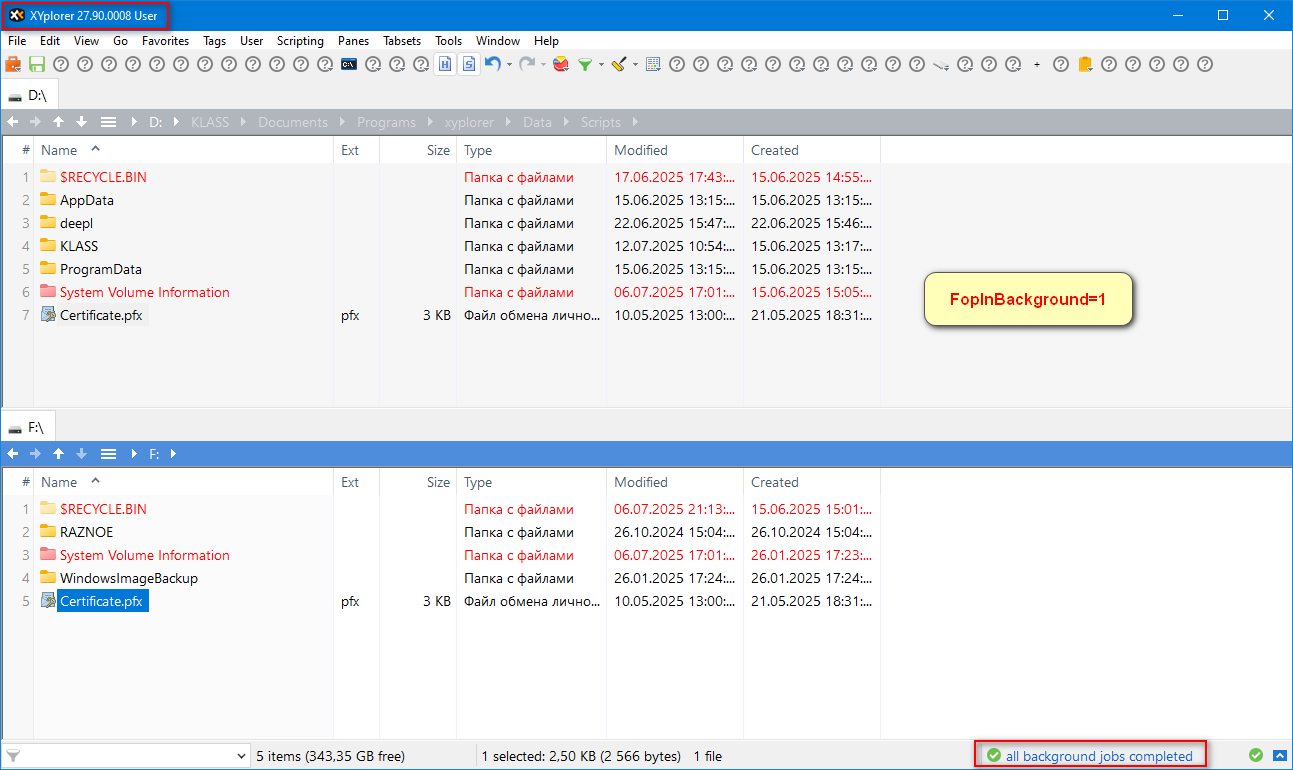Sort bottom pane by Ext column
Viewport: 1293px width, 770px height.
357,482
